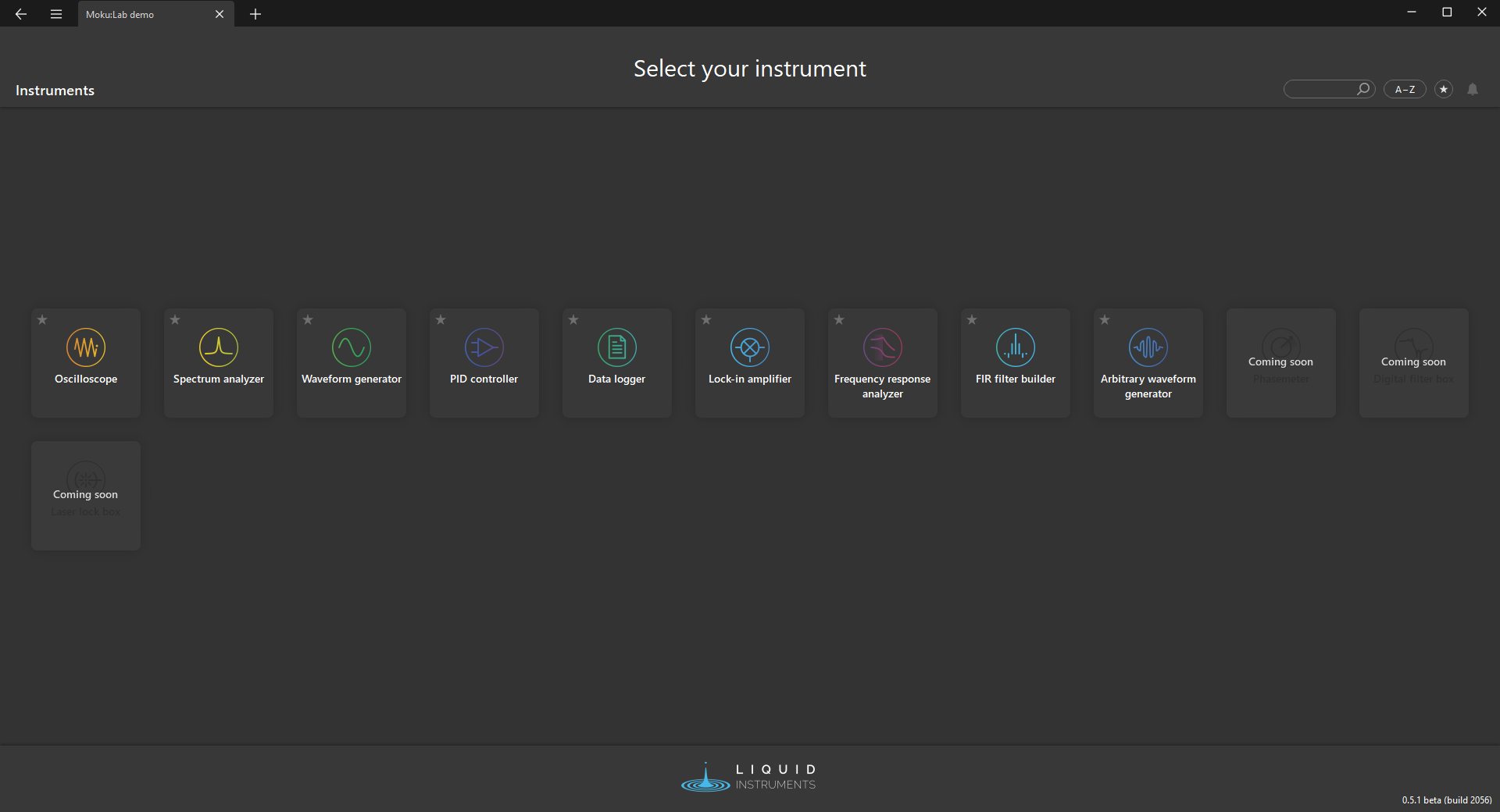Click the instrument search field
1500x812 pixels.
click(x=1320, y=90)
